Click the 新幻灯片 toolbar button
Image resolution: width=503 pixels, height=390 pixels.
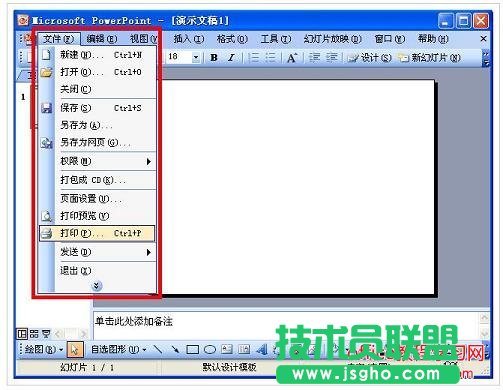pyautogui.click(x=429, y=58)
